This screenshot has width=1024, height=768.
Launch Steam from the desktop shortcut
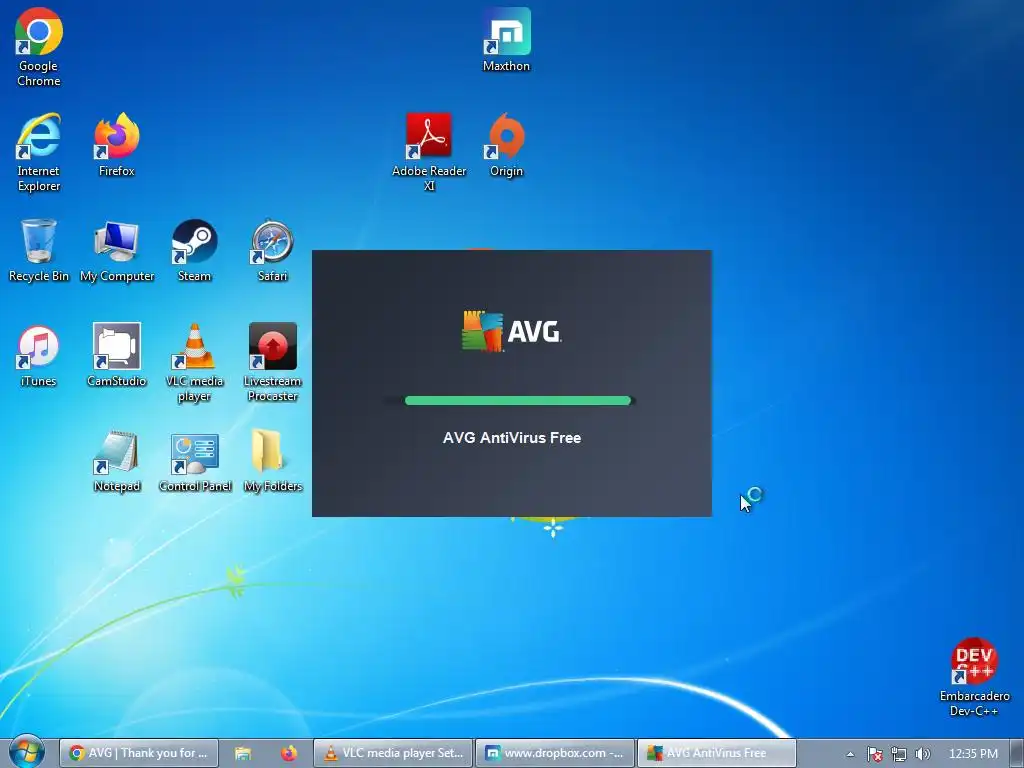(195, 250)
